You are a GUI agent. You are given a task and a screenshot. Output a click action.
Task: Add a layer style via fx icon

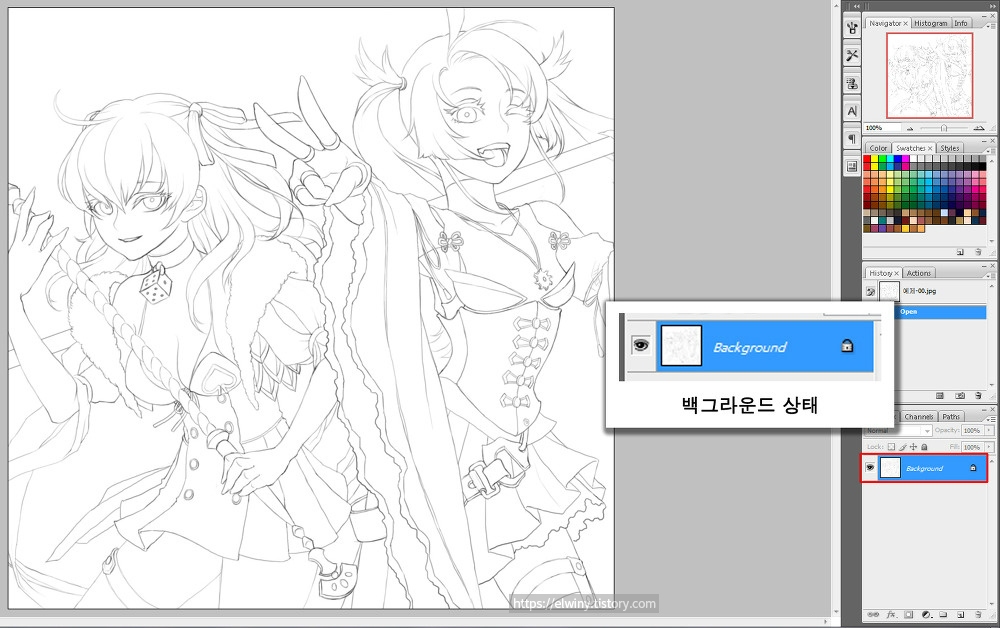pyautogui.click(x=891, y=615)
